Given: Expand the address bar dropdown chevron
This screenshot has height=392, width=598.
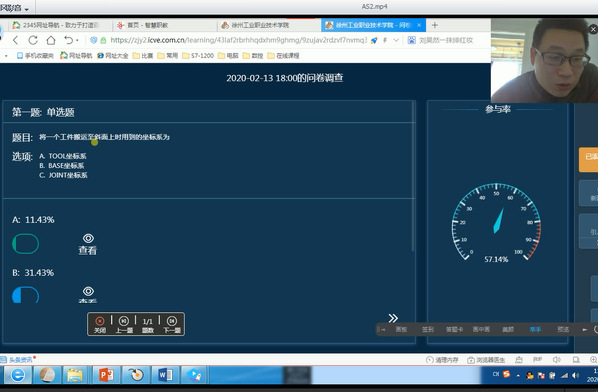Looking at the screenshot, I should click(x=396, y=40).
